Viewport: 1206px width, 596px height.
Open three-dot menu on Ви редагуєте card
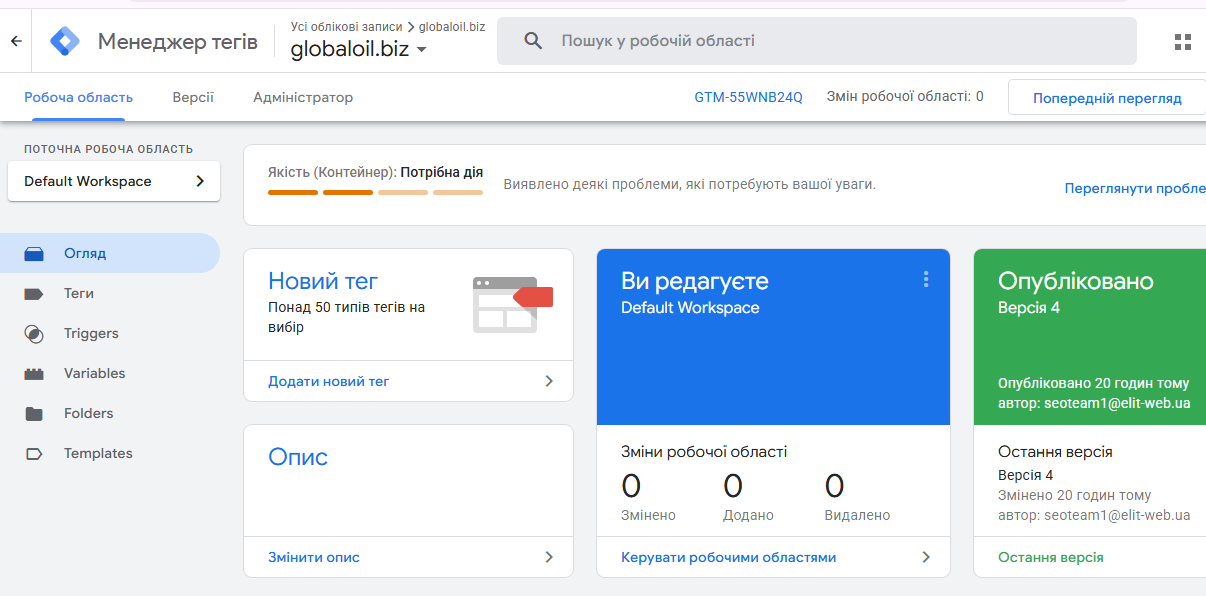tap(926, 279)
